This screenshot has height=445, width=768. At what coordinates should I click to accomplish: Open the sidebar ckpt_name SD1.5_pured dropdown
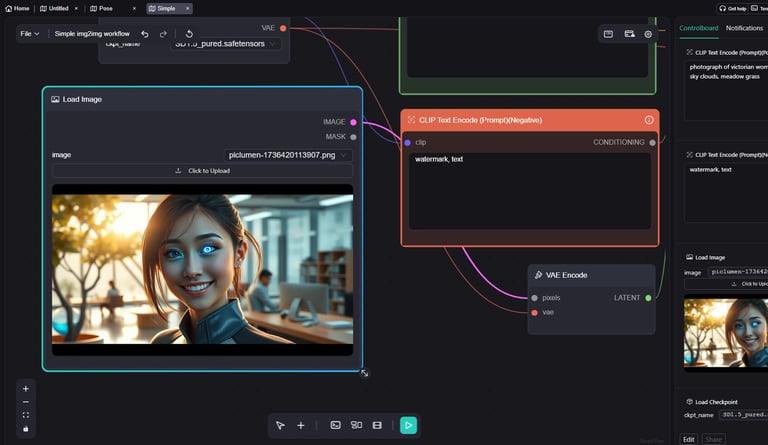tap(744, 415)
